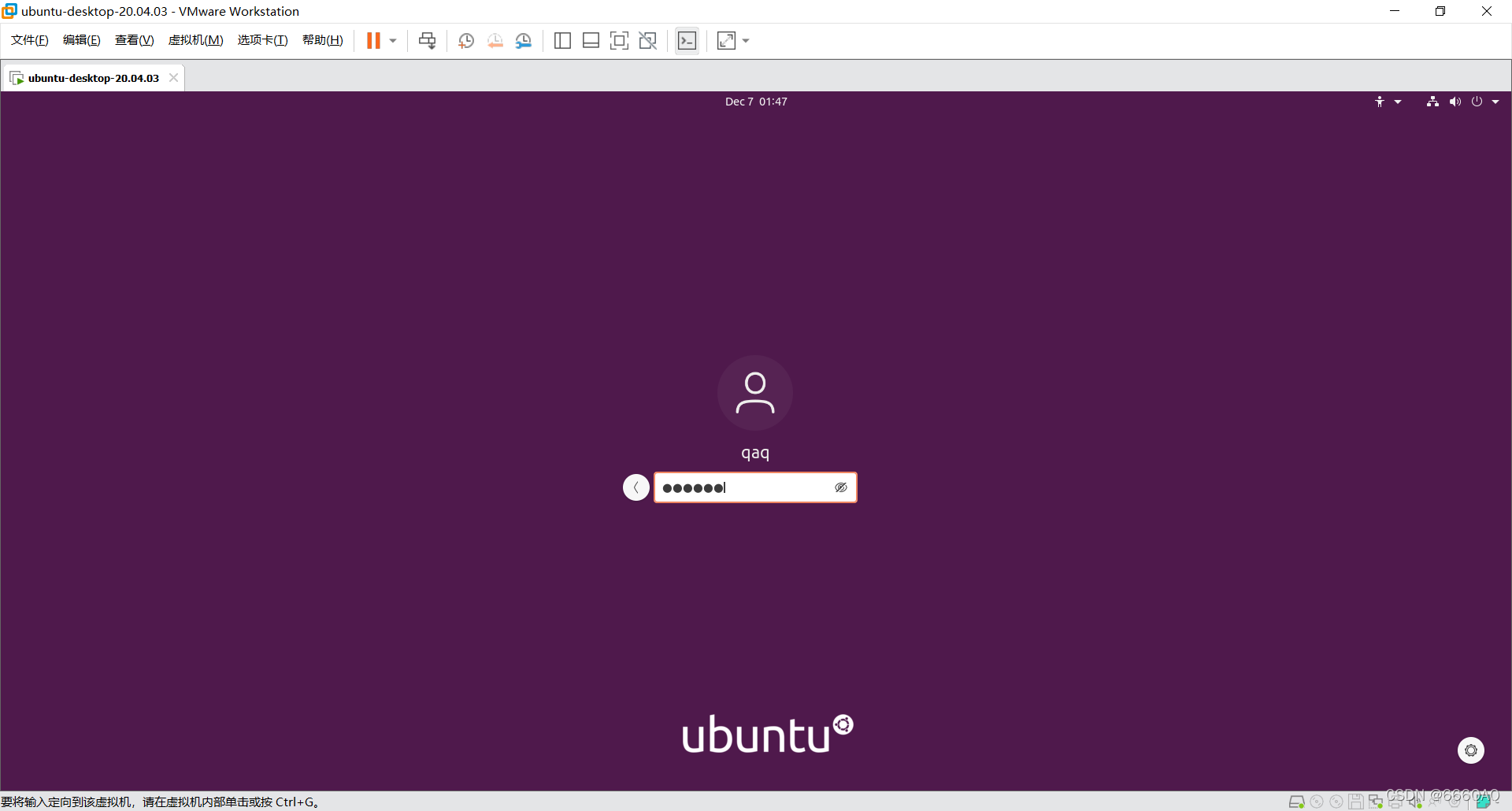Open the snapshot manager icon

click(x=524, y=41)
